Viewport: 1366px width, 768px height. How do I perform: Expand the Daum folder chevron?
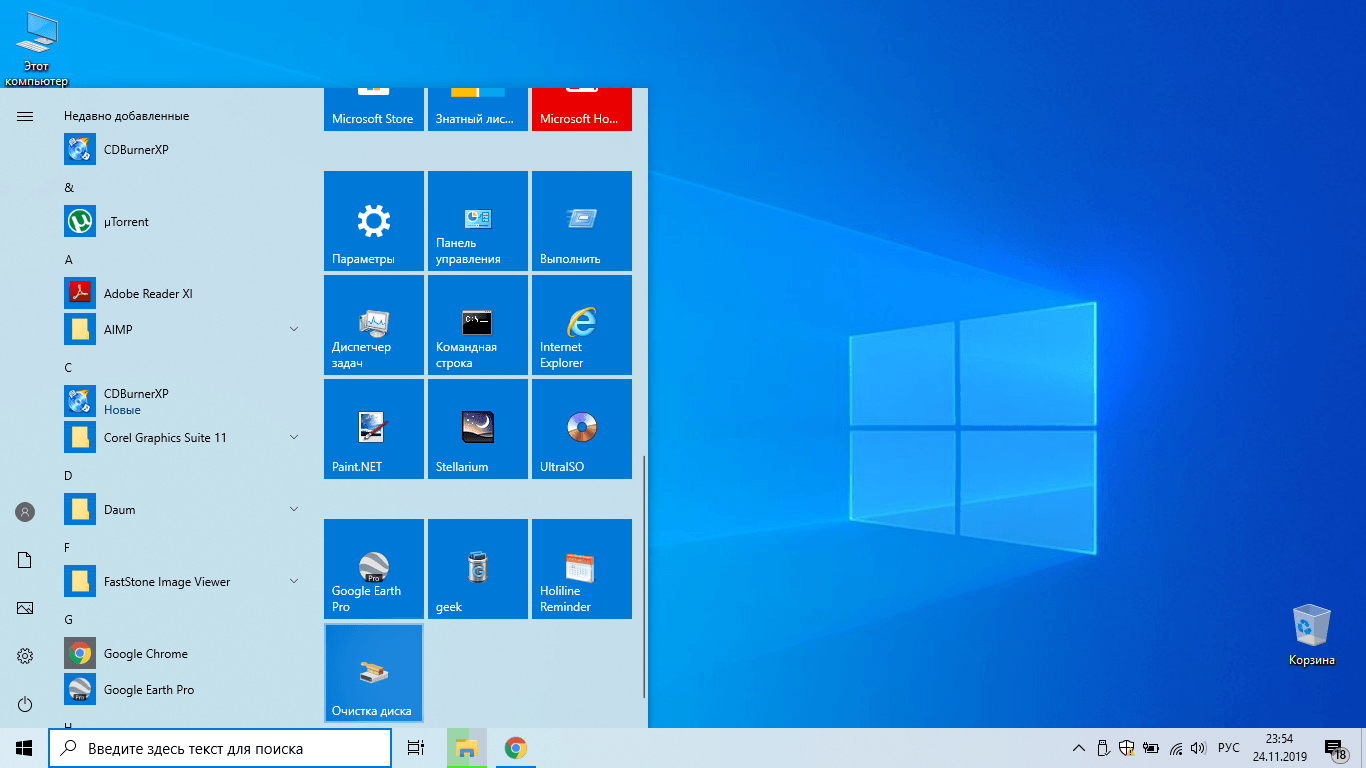[x=294, y=509]
